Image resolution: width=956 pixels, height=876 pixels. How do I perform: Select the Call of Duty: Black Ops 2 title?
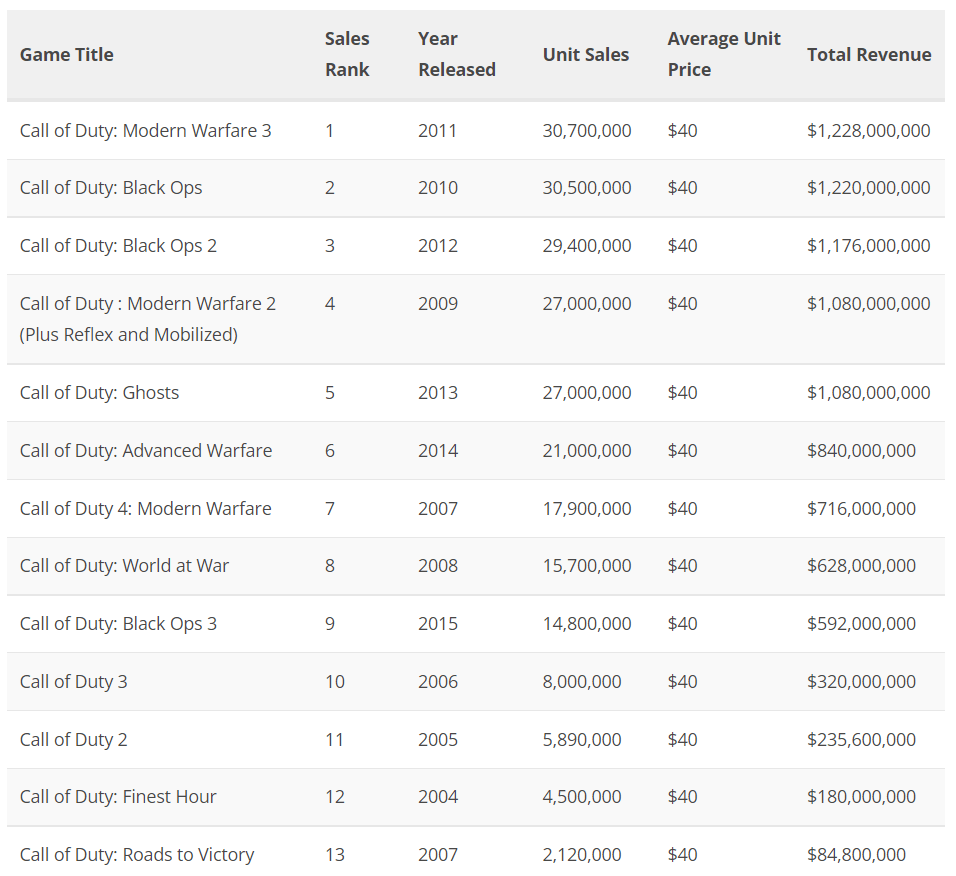pyautogui.click(x=118, y=246)
